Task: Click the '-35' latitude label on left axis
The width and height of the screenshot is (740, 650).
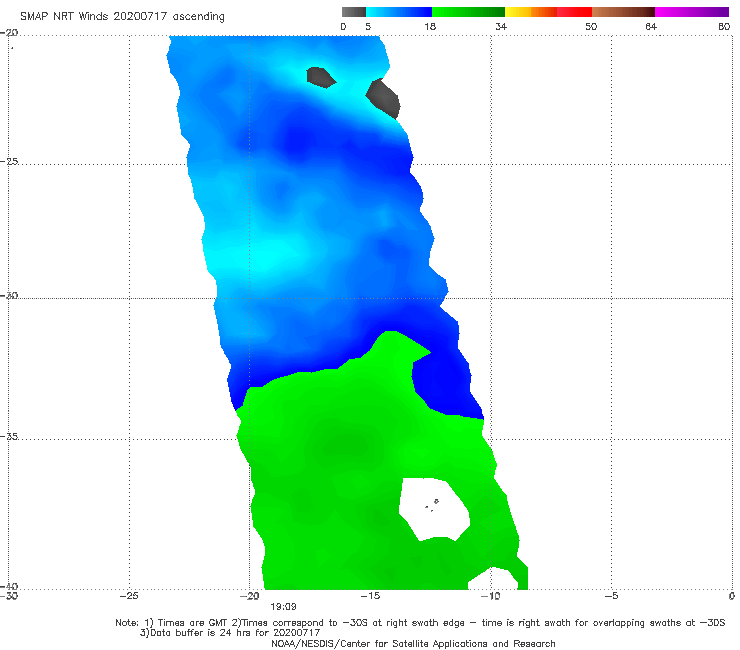Action: tap(9, 436)
